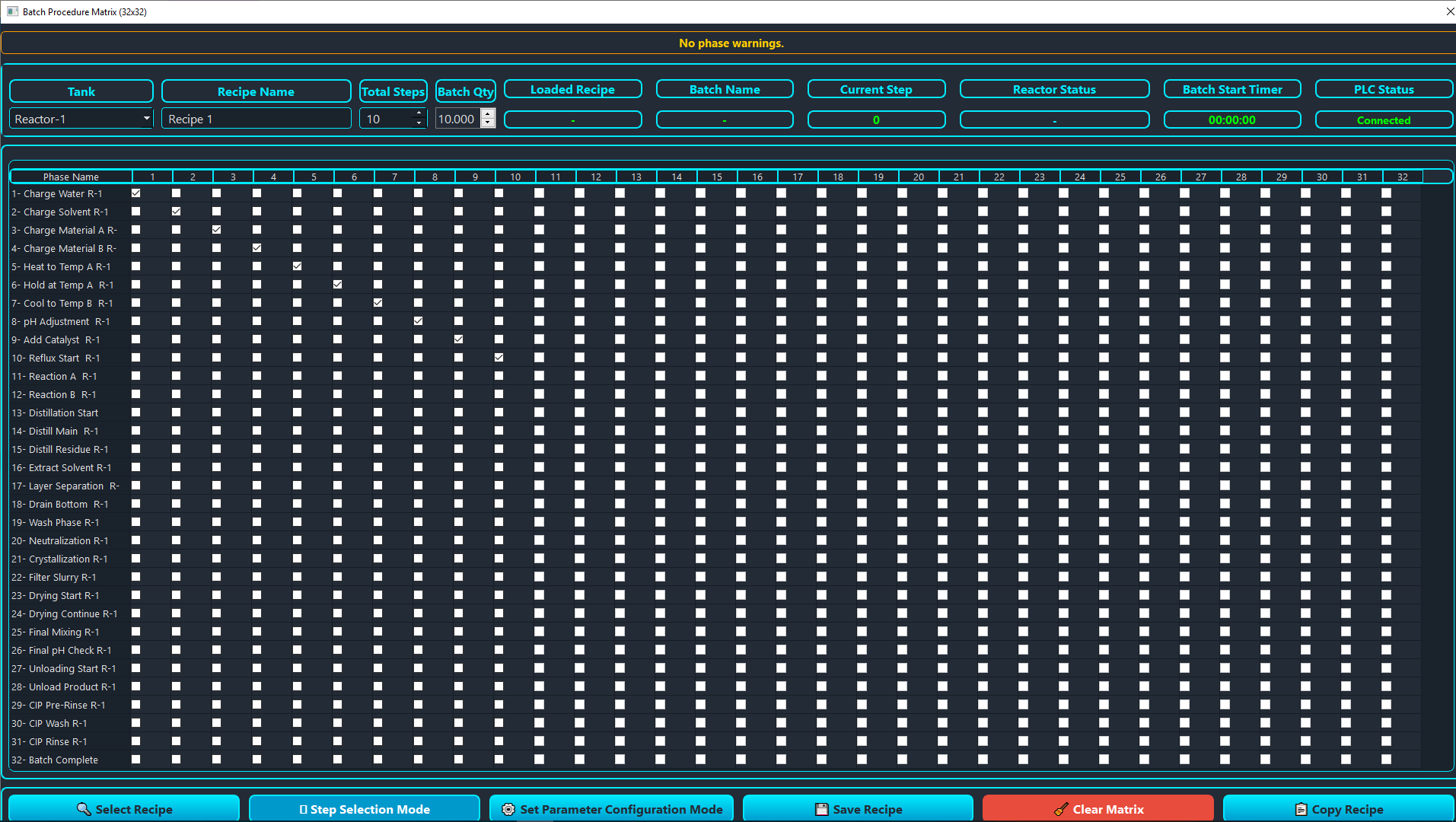Click the Phase Name column header
1456x822 pixels.
[71, 177]
